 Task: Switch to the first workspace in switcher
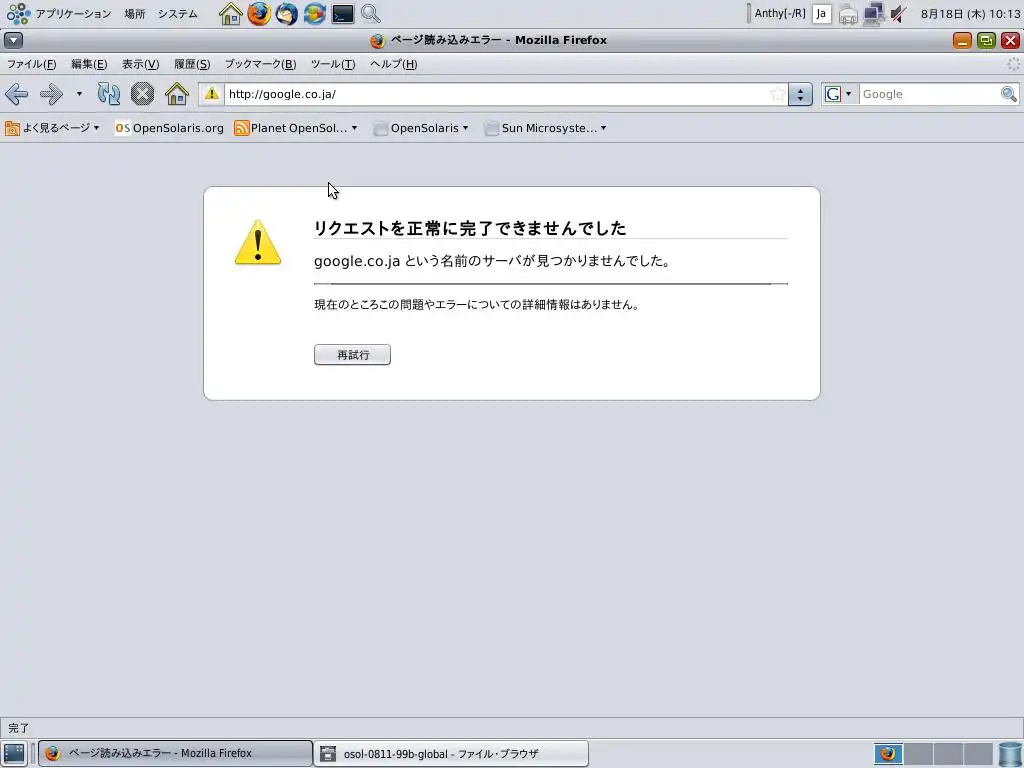pyautogui.click(x=888, y=754)
